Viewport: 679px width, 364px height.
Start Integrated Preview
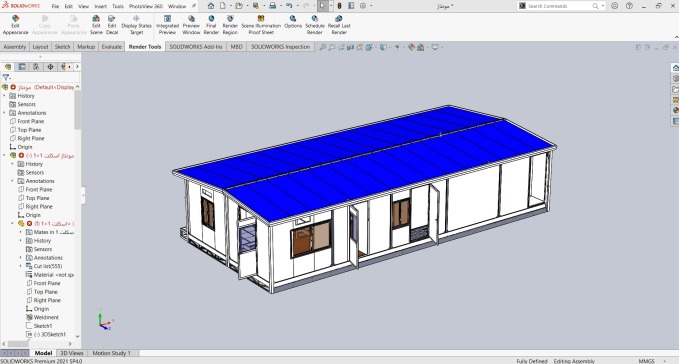tap(167, 25)
